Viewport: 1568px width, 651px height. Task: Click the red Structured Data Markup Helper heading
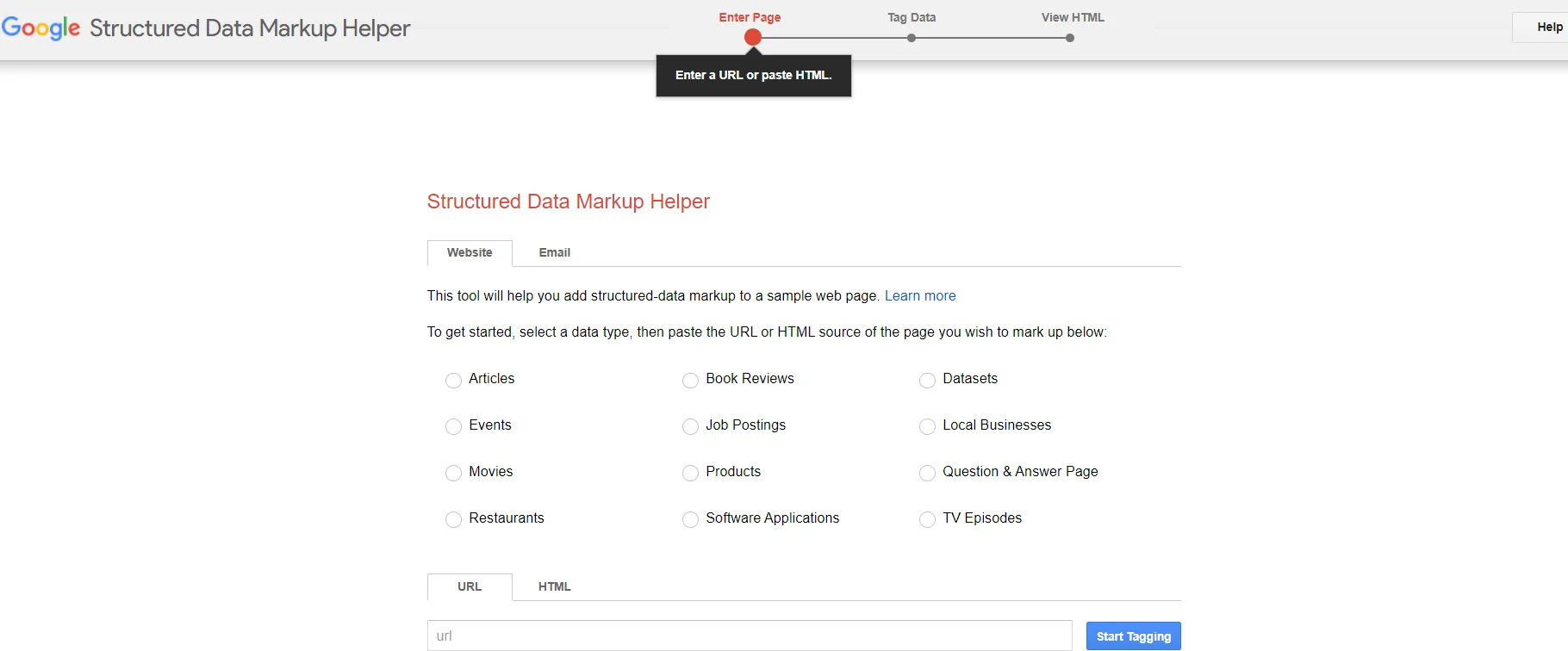pos(569,201)
